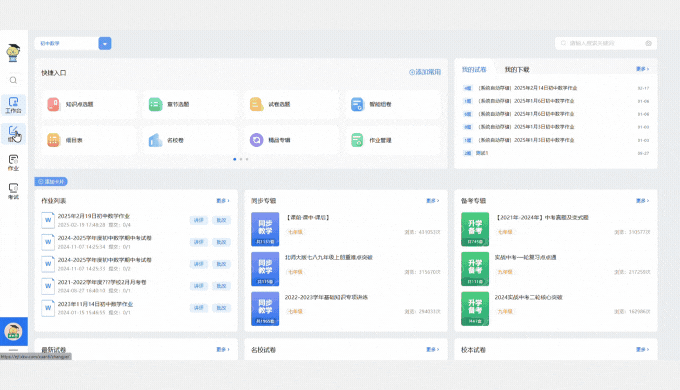Go to 作业 in the left sidebar

(x=13, y=163)
